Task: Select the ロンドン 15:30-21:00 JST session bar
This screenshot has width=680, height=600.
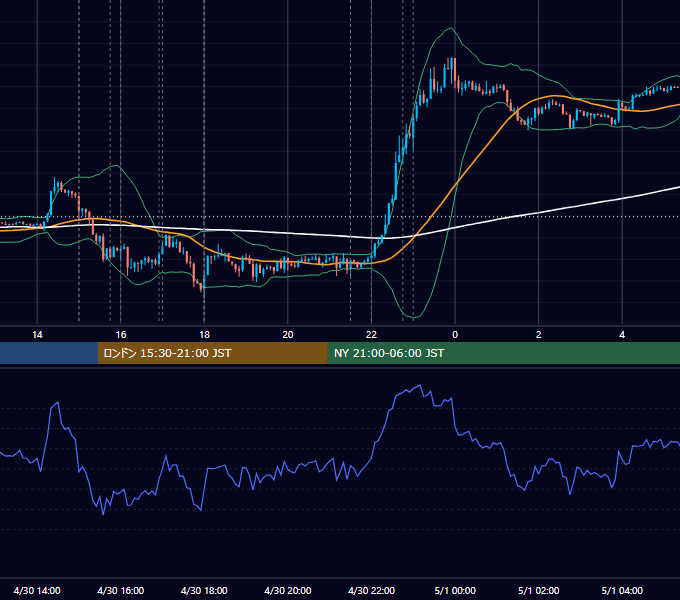Action: tap(212, 353)
